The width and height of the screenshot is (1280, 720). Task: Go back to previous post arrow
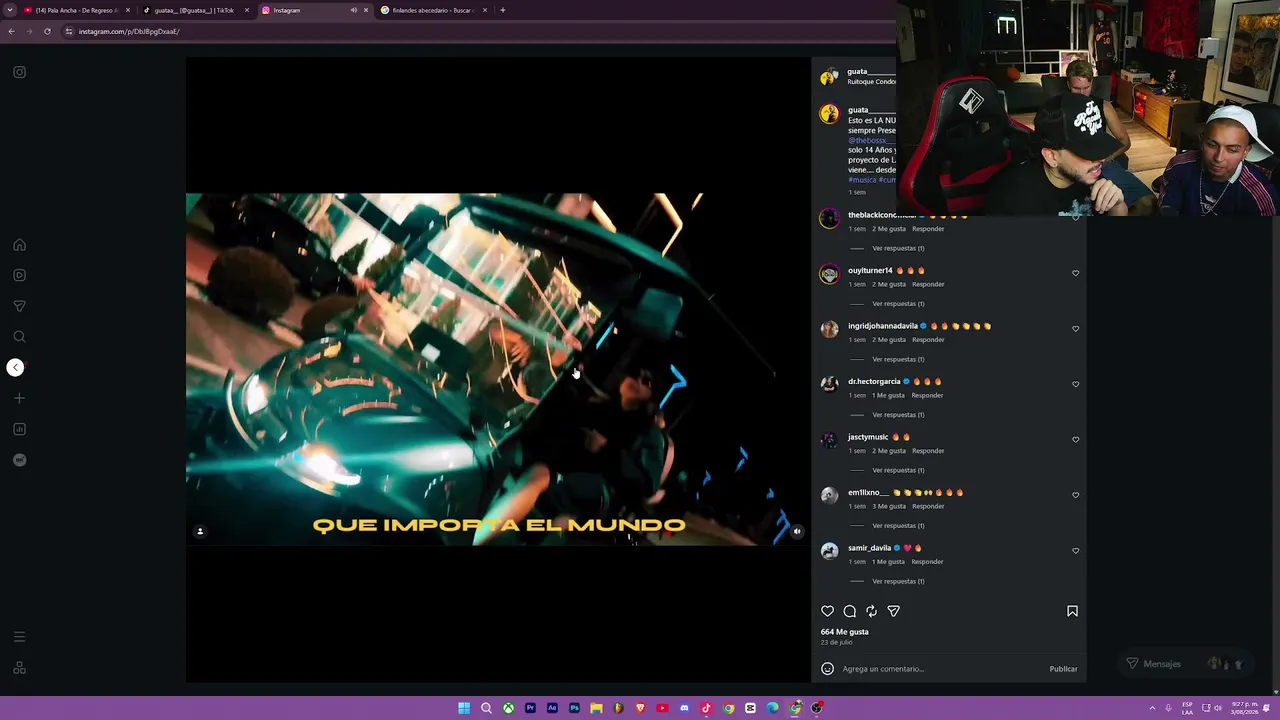15,367
